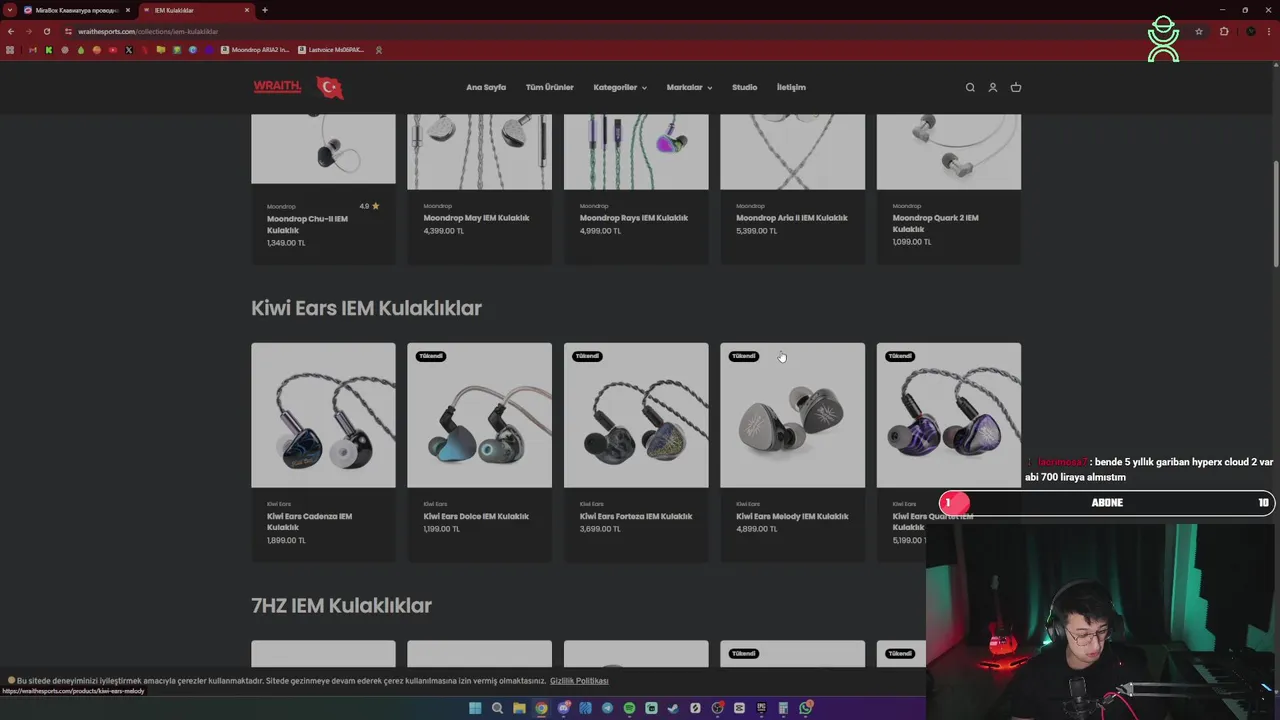Click the 4,899.00 TL Melody price
The image size is (1280, 720).
click(756, 529)
